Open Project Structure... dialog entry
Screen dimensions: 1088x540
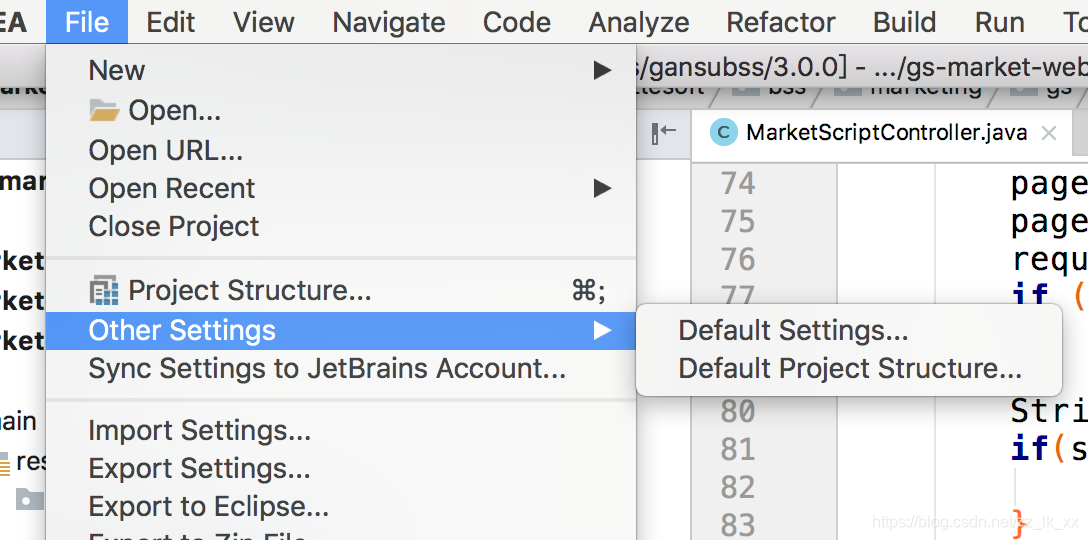(341, 291)
